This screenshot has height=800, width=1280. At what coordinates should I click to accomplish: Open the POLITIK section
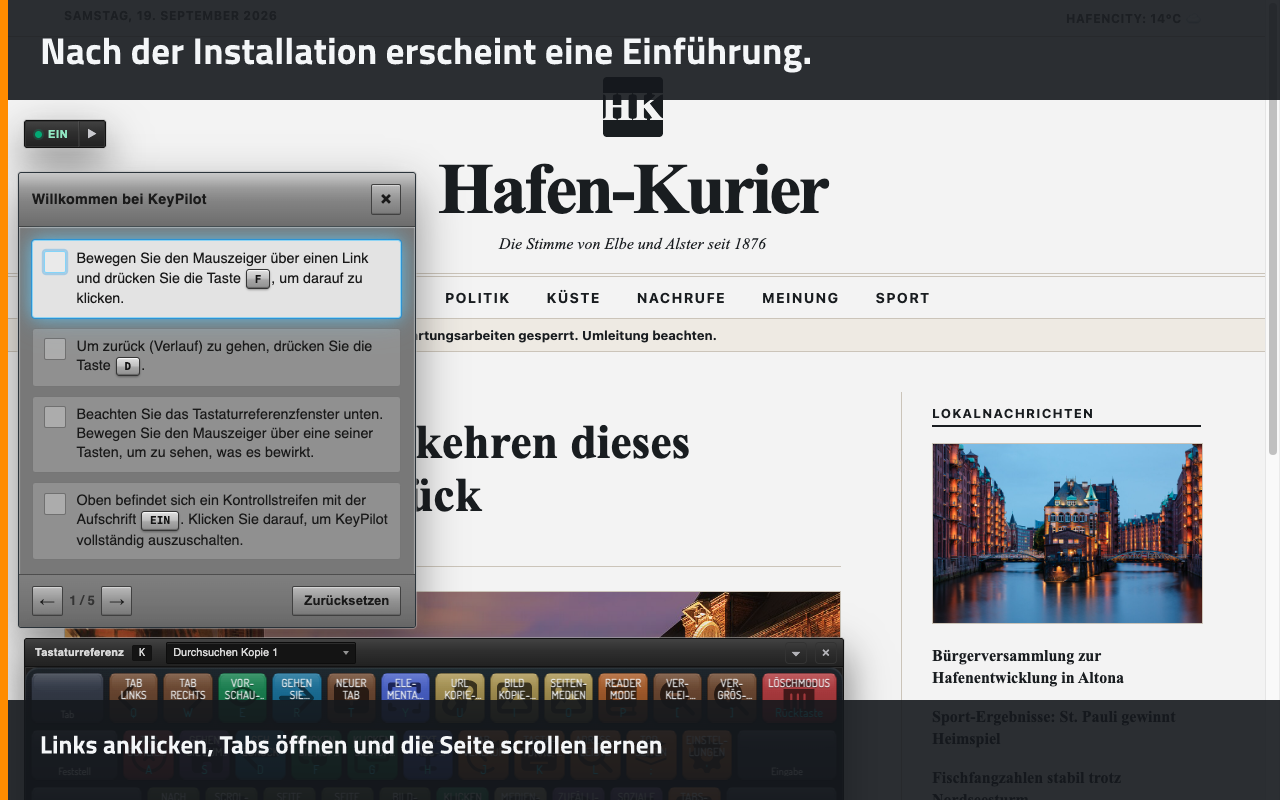coord(478,298)
